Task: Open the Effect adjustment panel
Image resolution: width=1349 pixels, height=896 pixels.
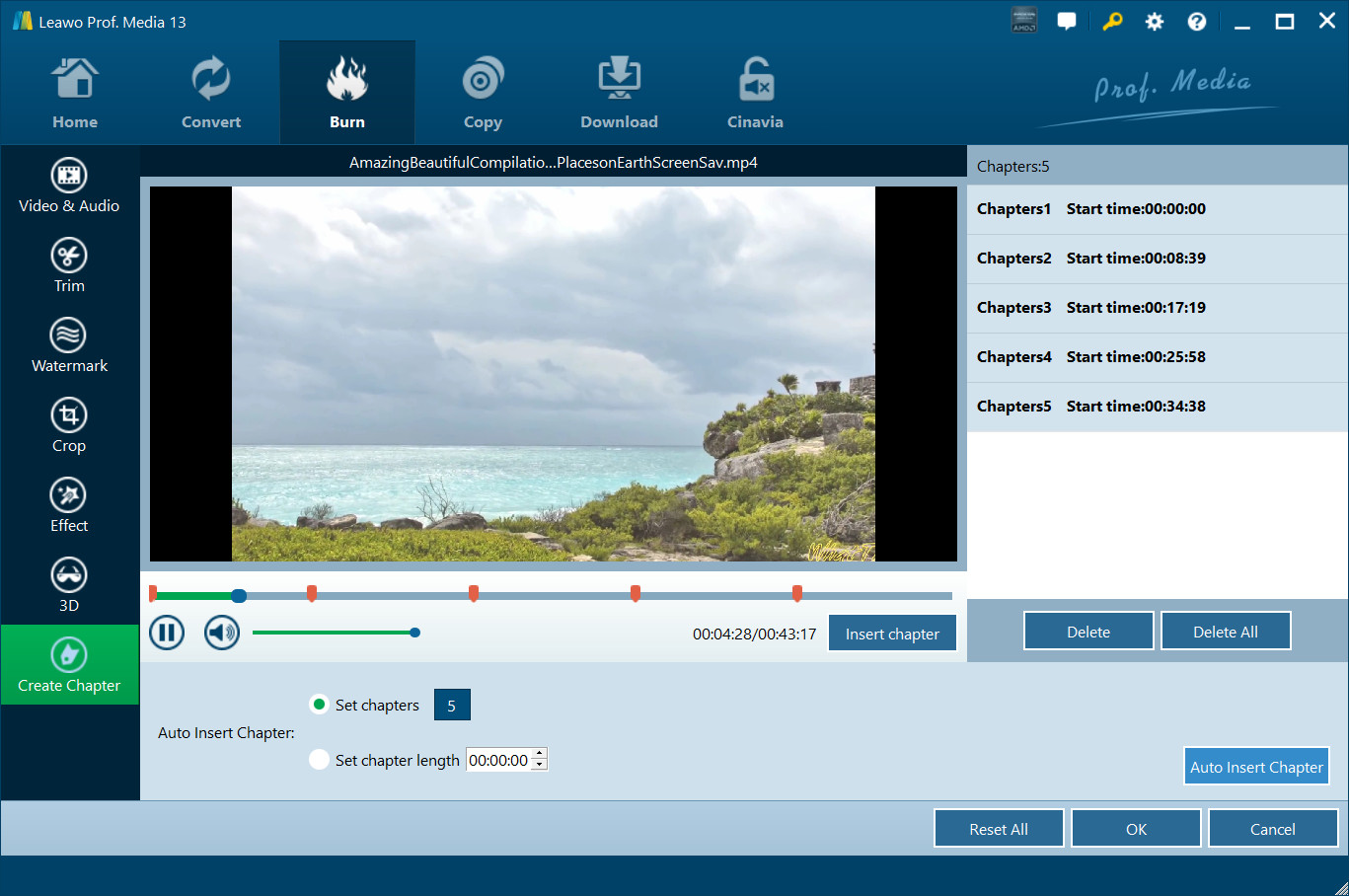Action: [69, 505]
